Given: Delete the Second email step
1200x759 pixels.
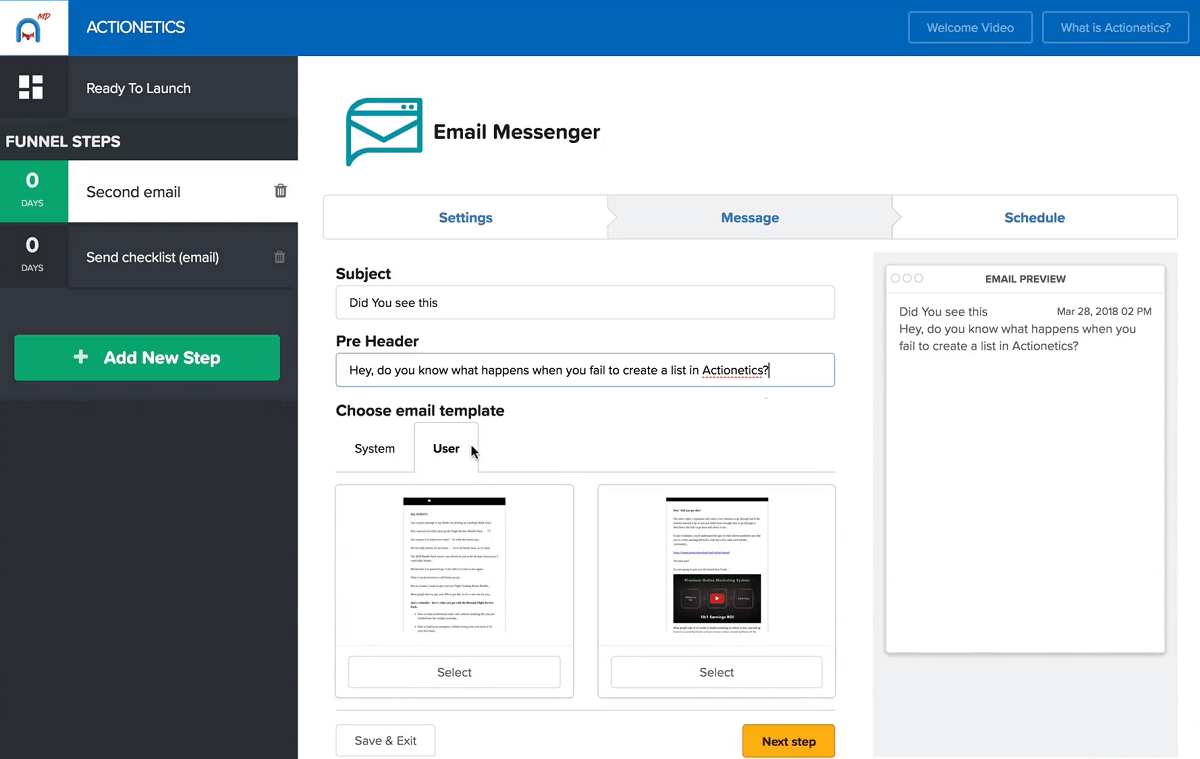Looking at the screenshot, I should coord(280,191).
